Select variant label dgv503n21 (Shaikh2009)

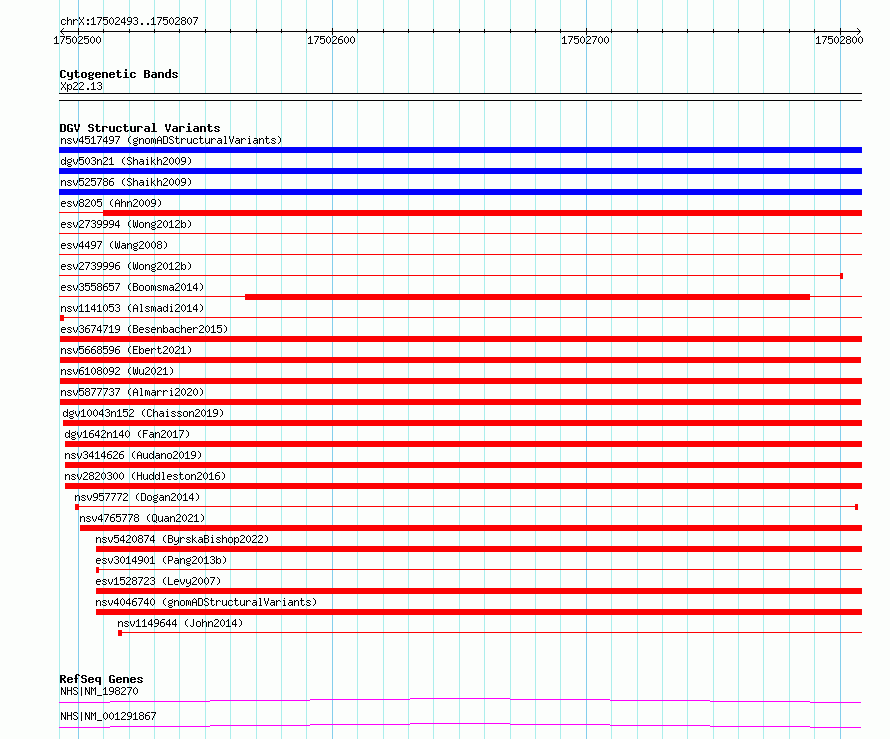tap(126, 161)
